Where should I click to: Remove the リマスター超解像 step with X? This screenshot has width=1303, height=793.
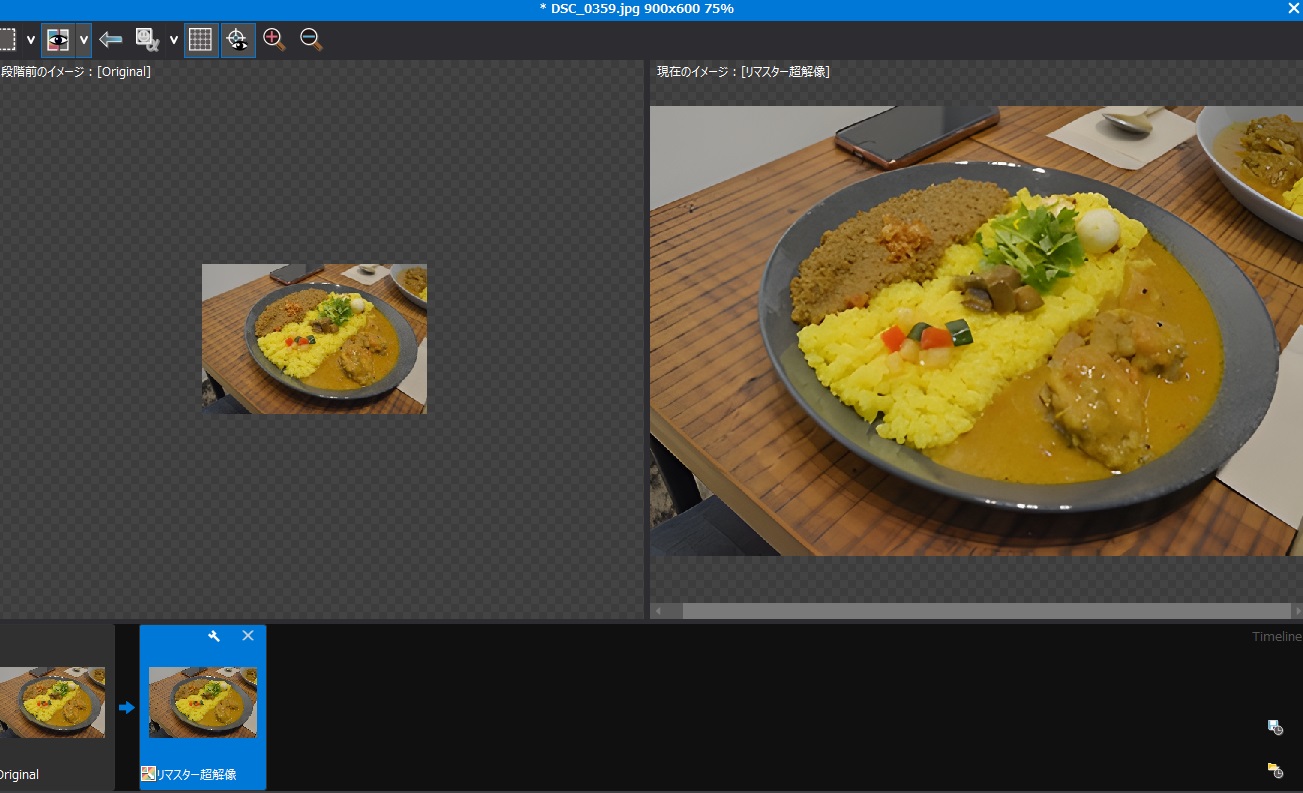[x=248, y=636]
